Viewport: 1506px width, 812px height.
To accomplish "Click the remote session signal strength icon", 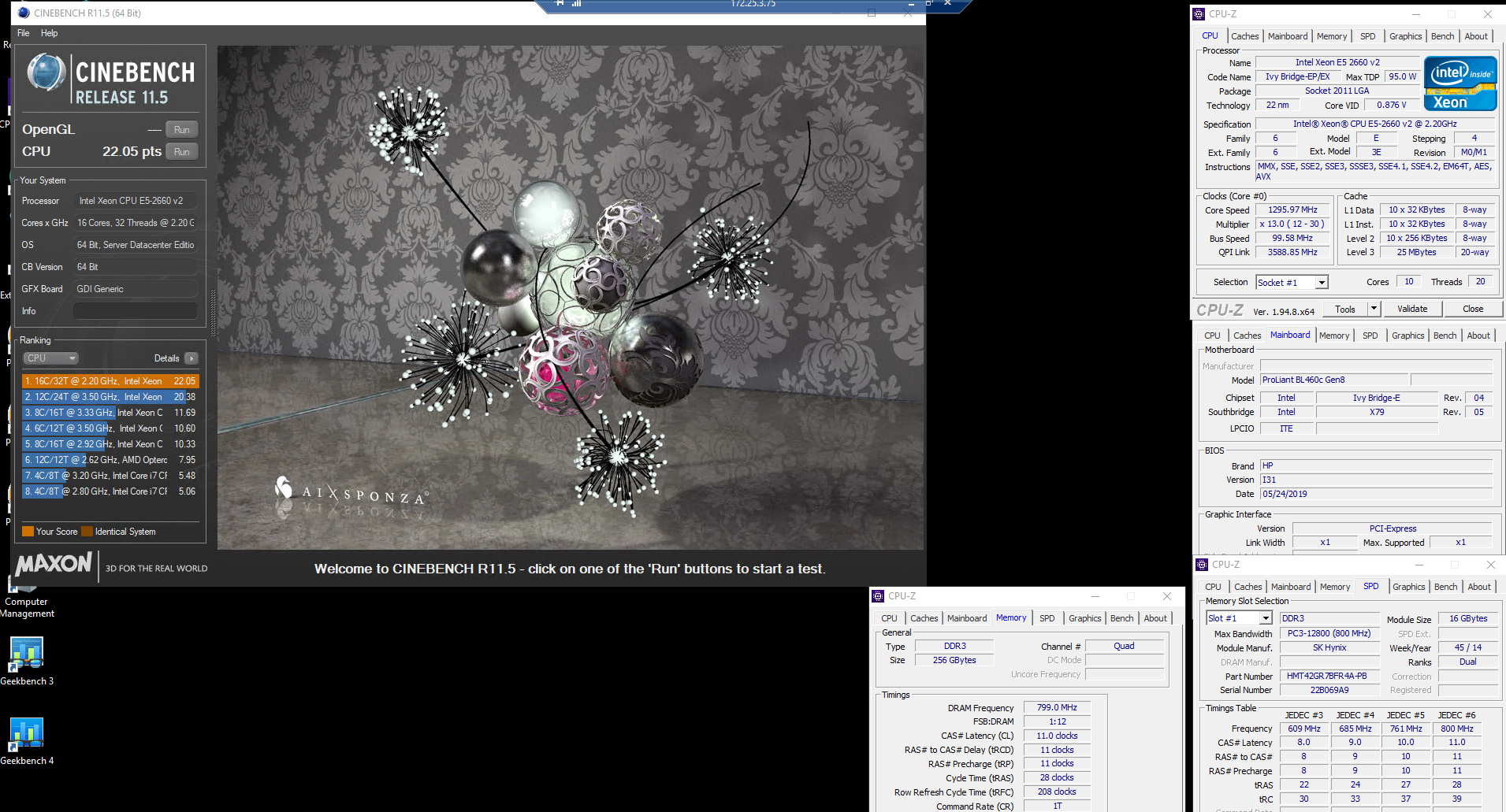I will click(577, 4).
